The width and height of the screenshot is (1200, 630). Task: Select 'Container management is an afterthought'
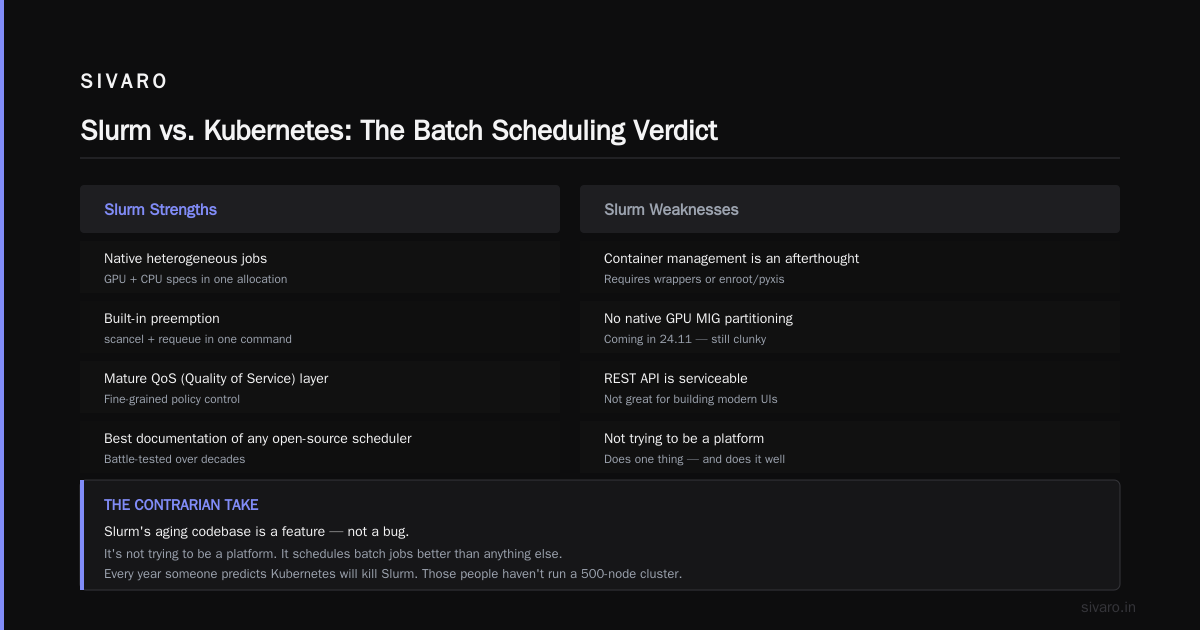[731, 258]
